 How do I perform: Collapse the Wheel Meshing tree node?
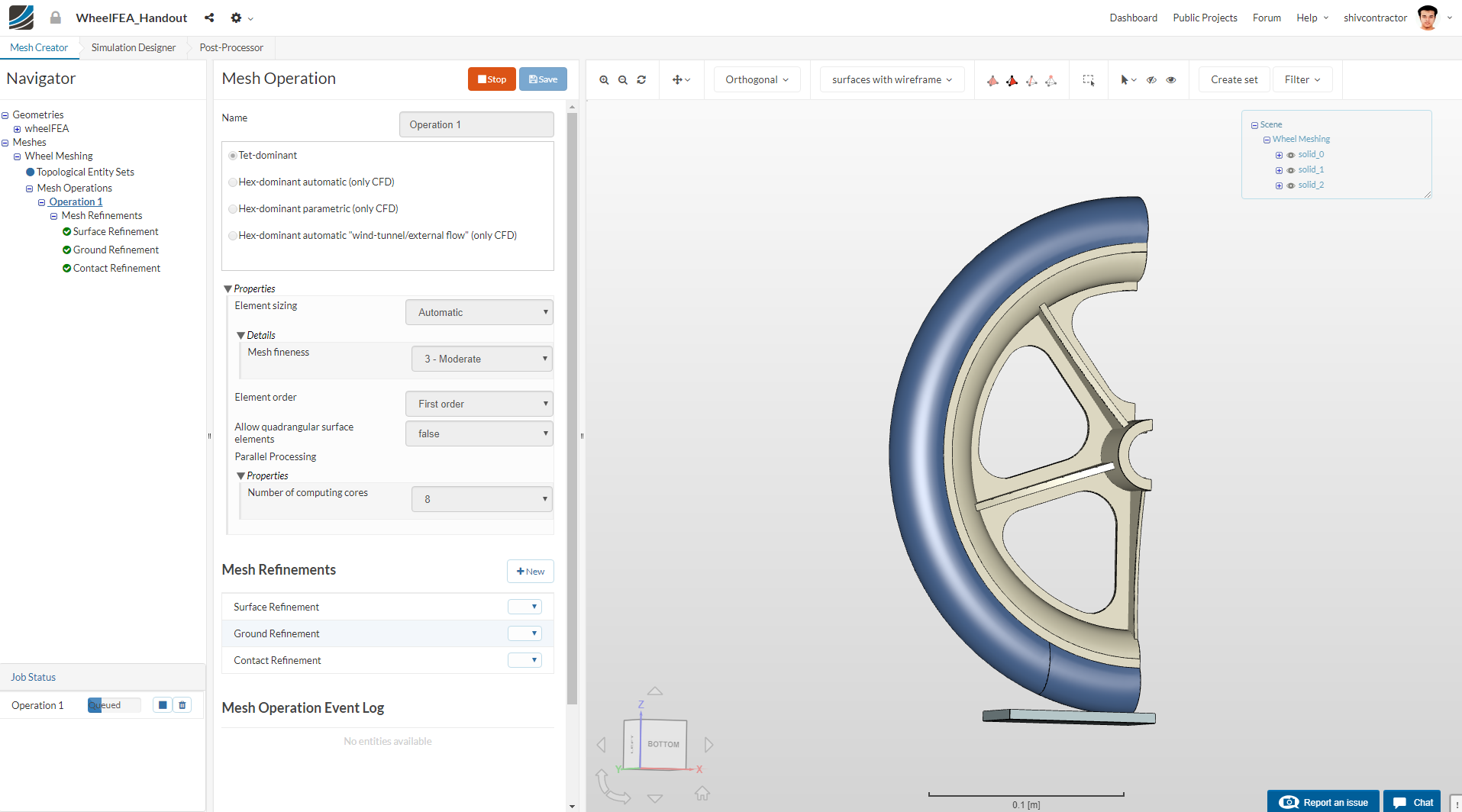pyautogui.click(x=18, y=156)
